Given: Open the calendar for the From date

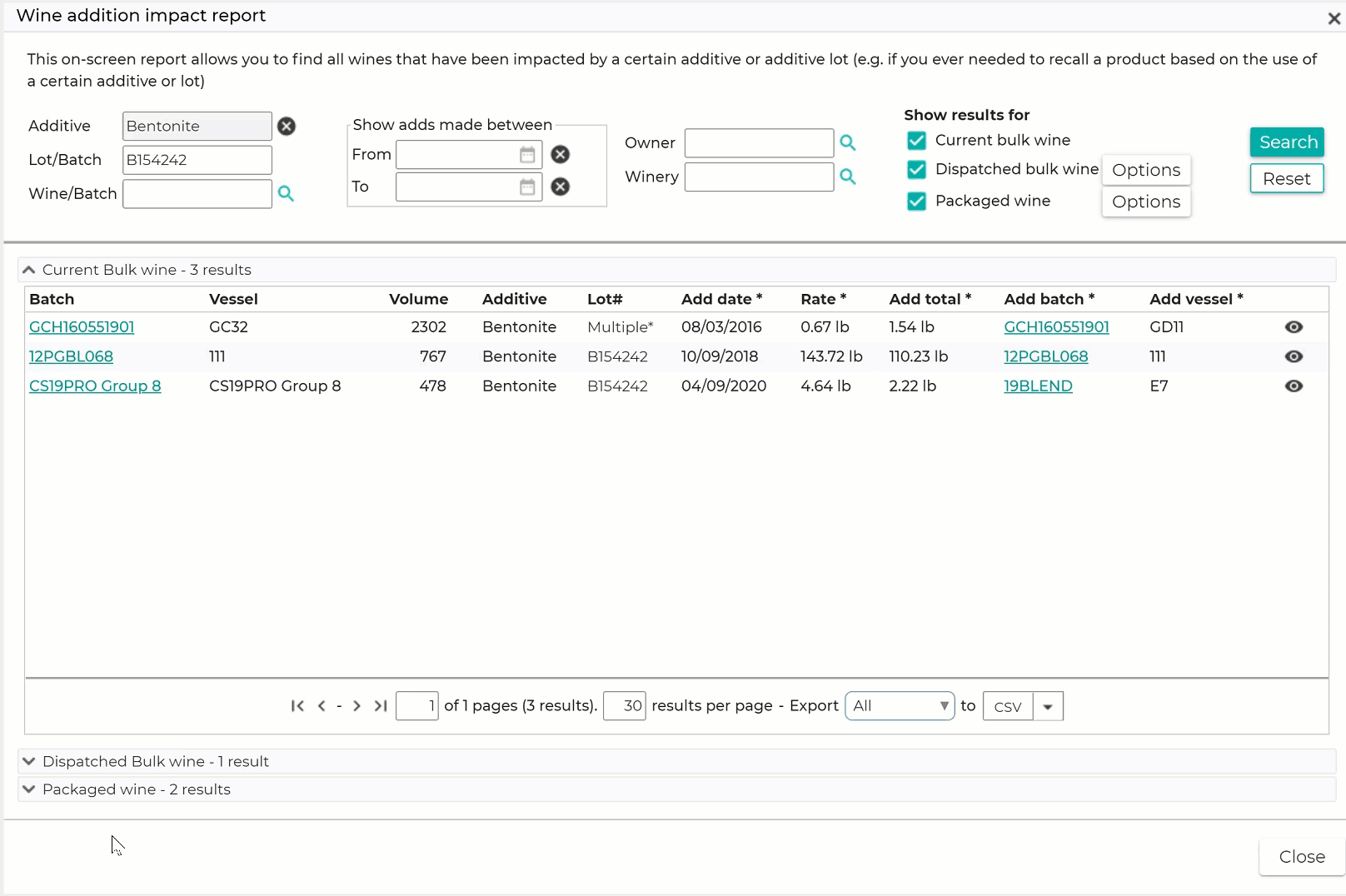Looking at the screenshot, I should click(x=526, y=154).
